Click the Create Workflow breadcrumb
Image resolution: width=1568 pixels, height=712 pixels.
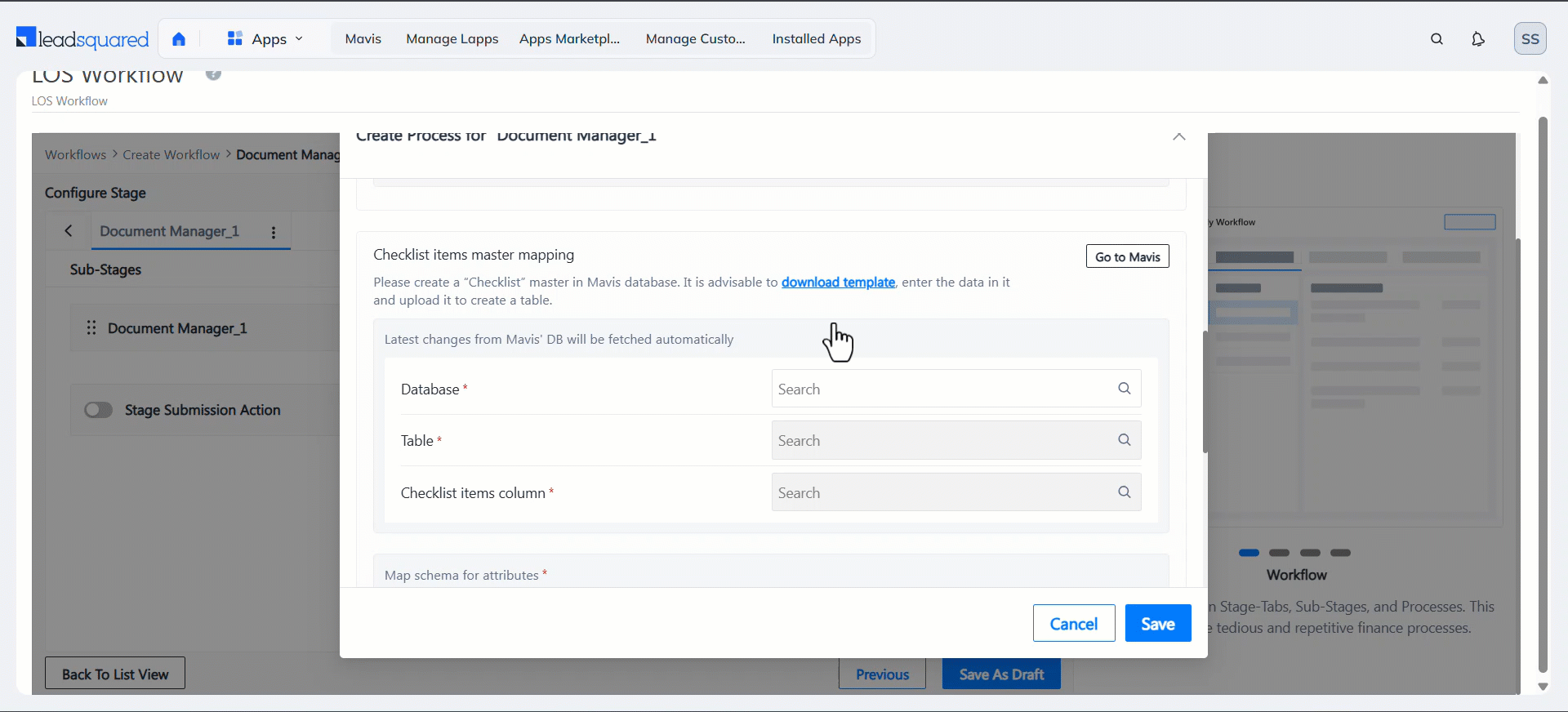point(171,154)
